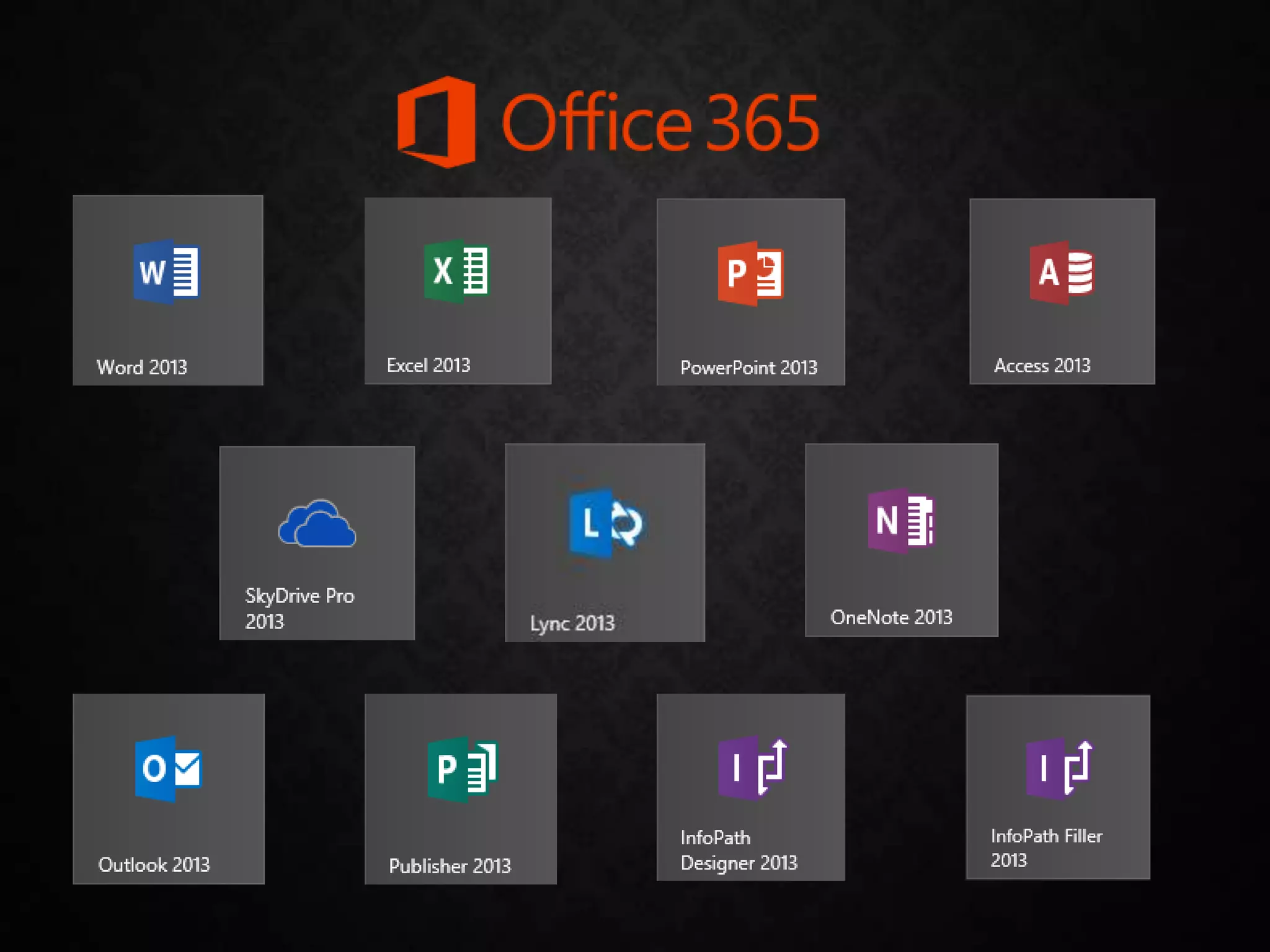1270x952 pixels.
Task: Click the InfoPath Filler 2013 icon
Action: click(1059, 768)
